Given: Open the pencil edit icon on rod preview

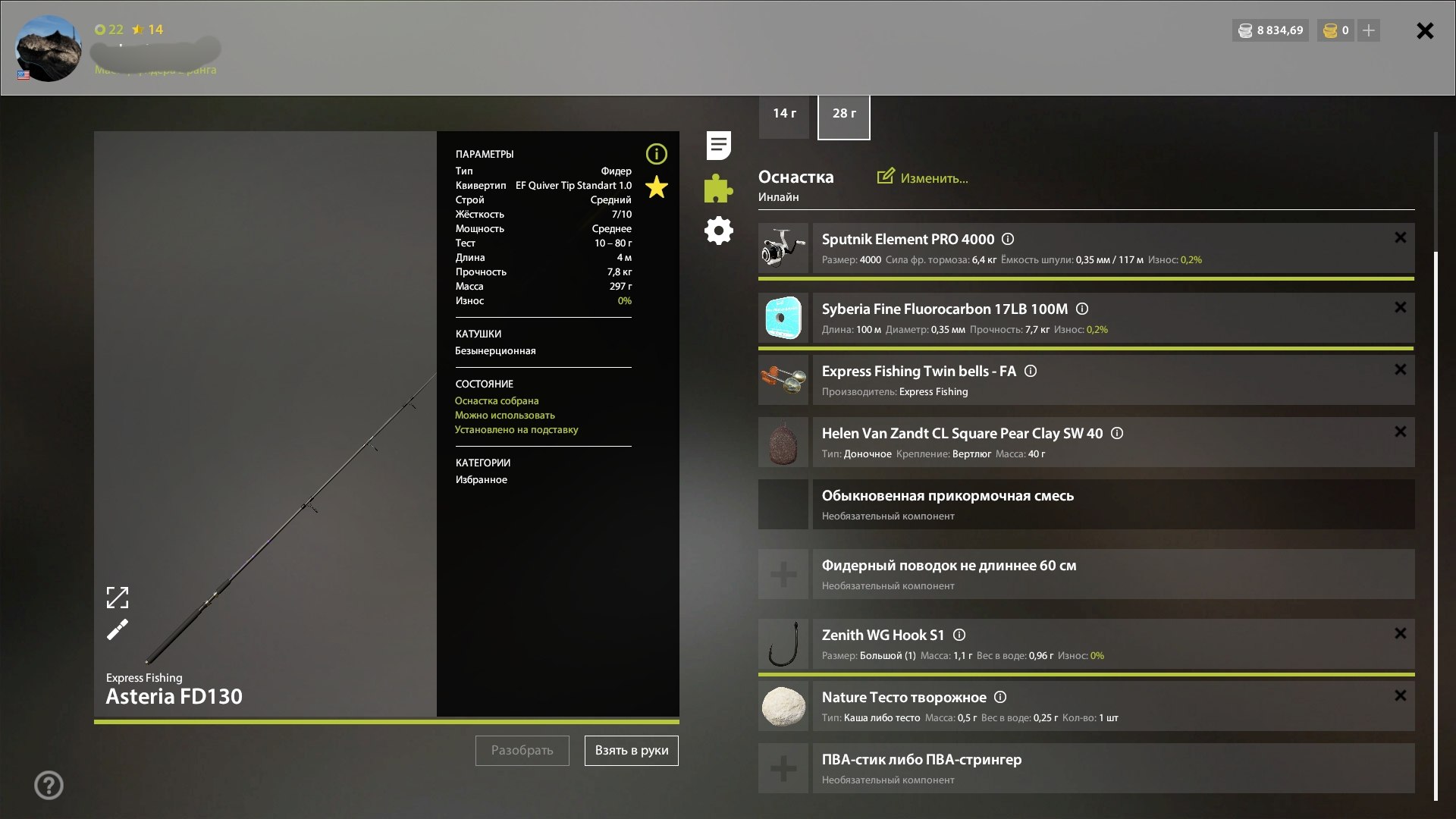Looking at the screenshot, I should [x=118, y=629].
